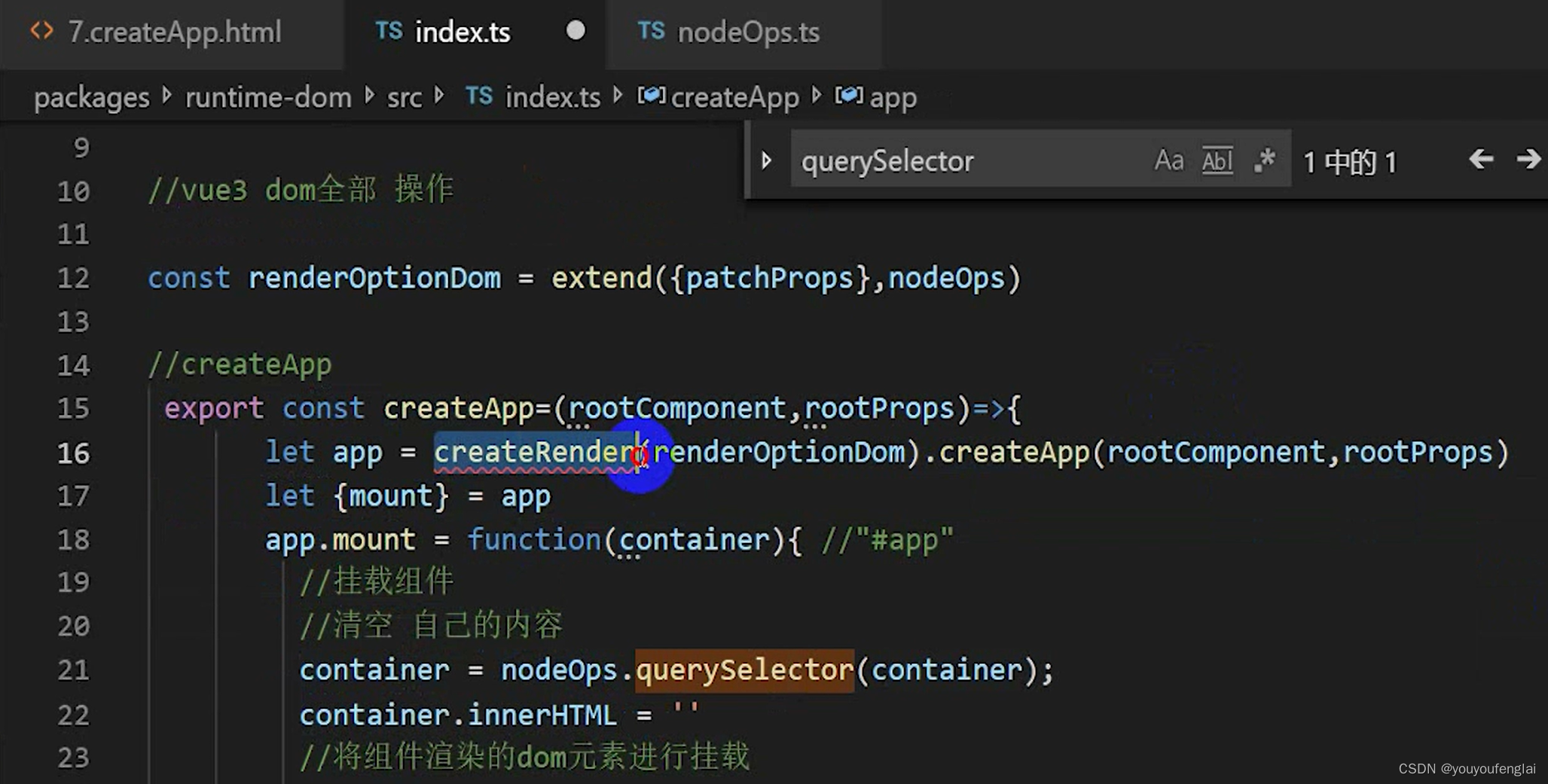
Task: Open the app symbol breadcrumb
Action: (x=893, y=98)
